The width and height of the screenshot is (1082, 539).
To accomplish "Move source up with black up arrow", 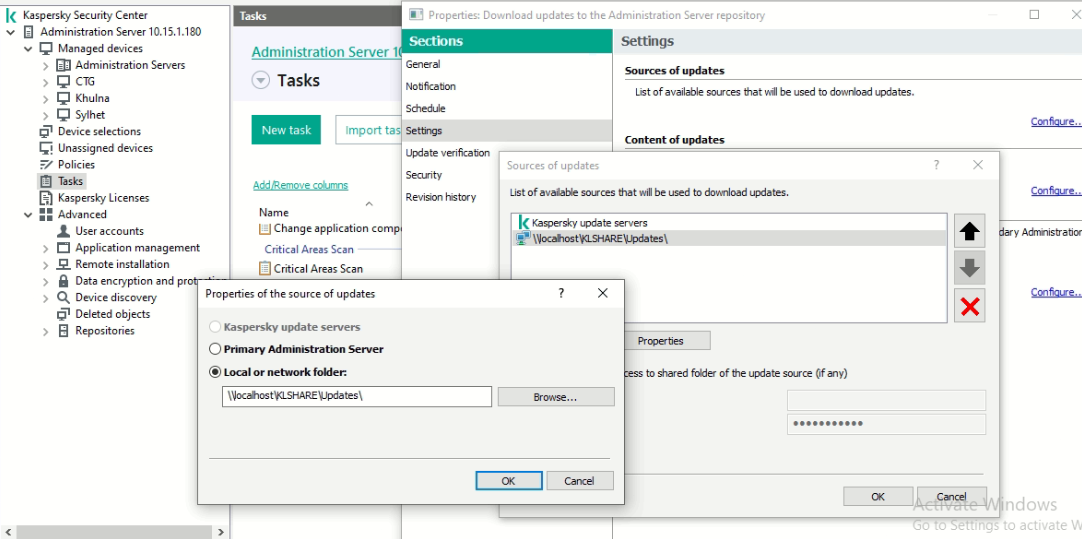I will pyautogui.click(x=970, y=232).
